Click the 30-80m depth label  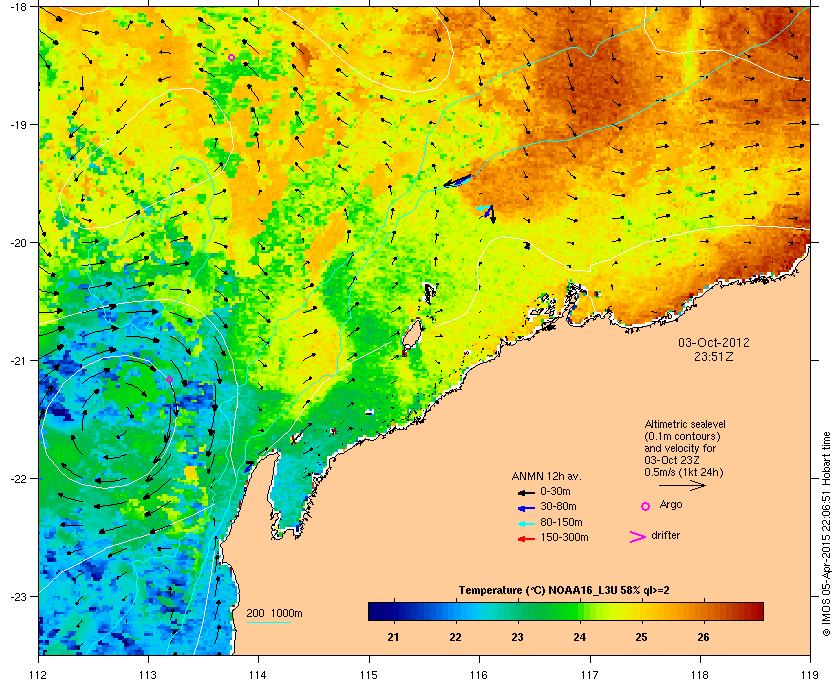pyautogui.click(x=558, y=506)
